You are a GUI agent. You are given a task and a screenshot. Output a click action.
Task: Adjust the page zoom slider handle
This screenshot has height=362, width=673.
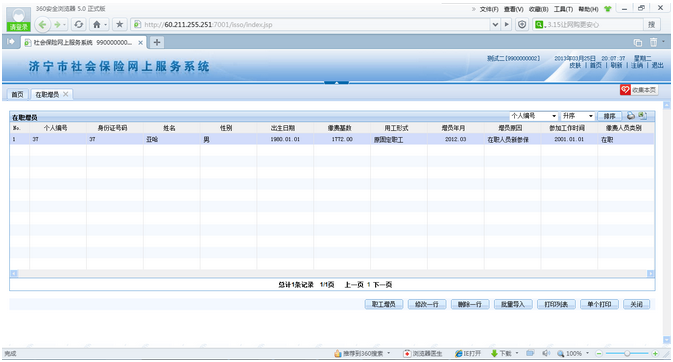(627, 353)
